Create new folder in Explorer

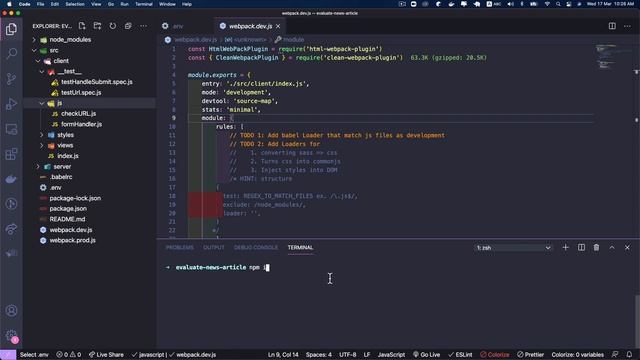(97, 26)
